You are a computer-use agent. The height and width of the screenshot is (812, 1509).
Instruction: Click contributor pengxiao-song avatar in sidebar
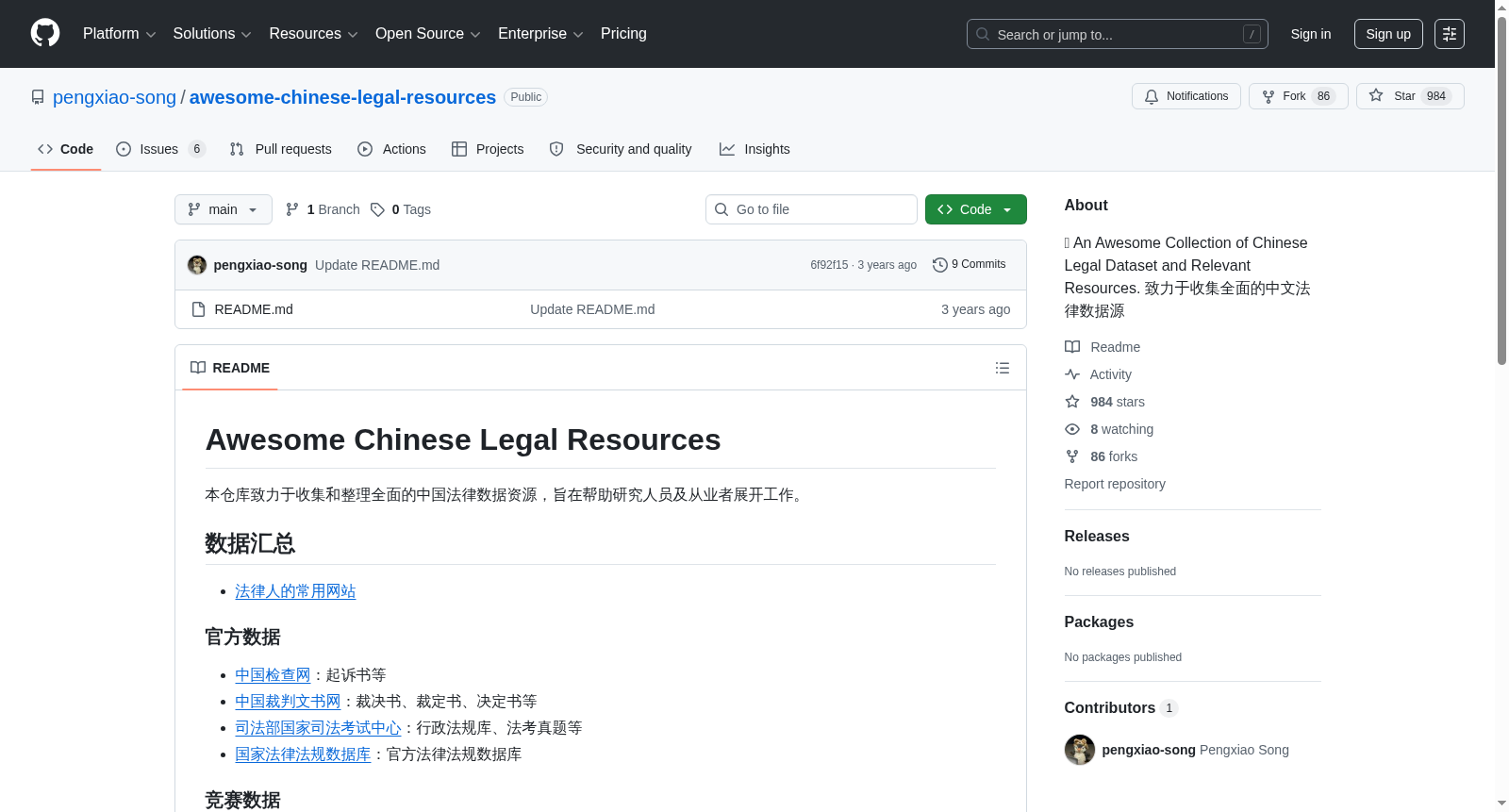click(1080, 750)
